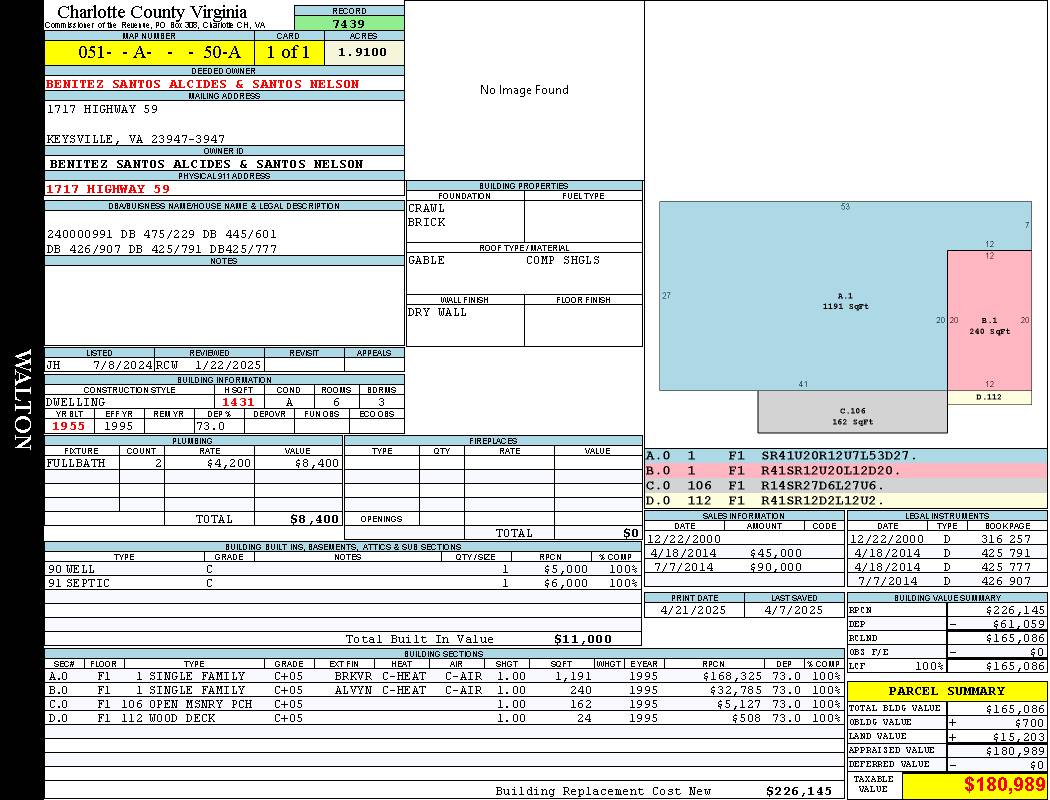Click DEP % value 73.0 in building information

[210, 426]
